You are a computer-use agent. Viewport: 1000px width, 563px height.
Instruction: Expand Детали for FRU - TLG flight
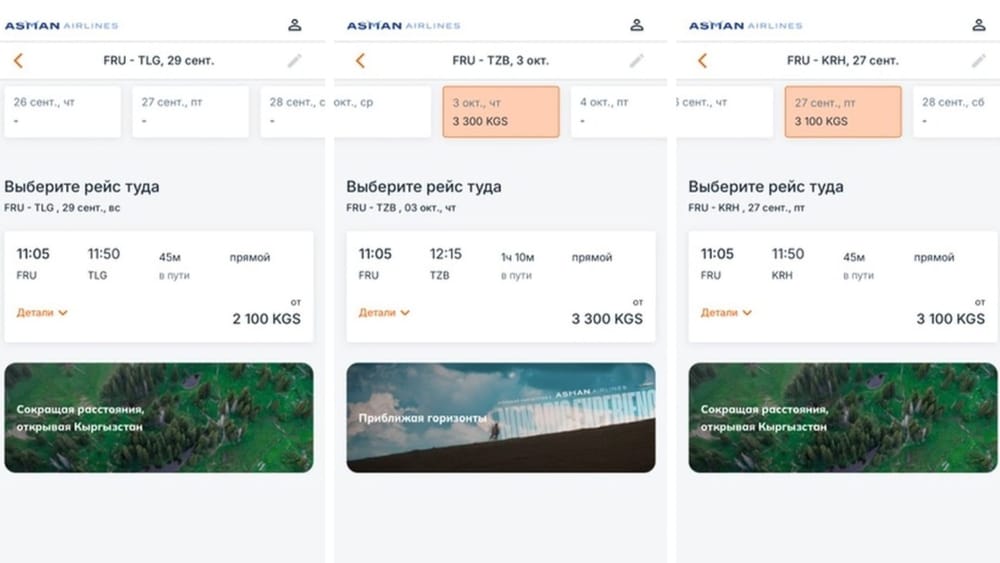click(42, 312)
